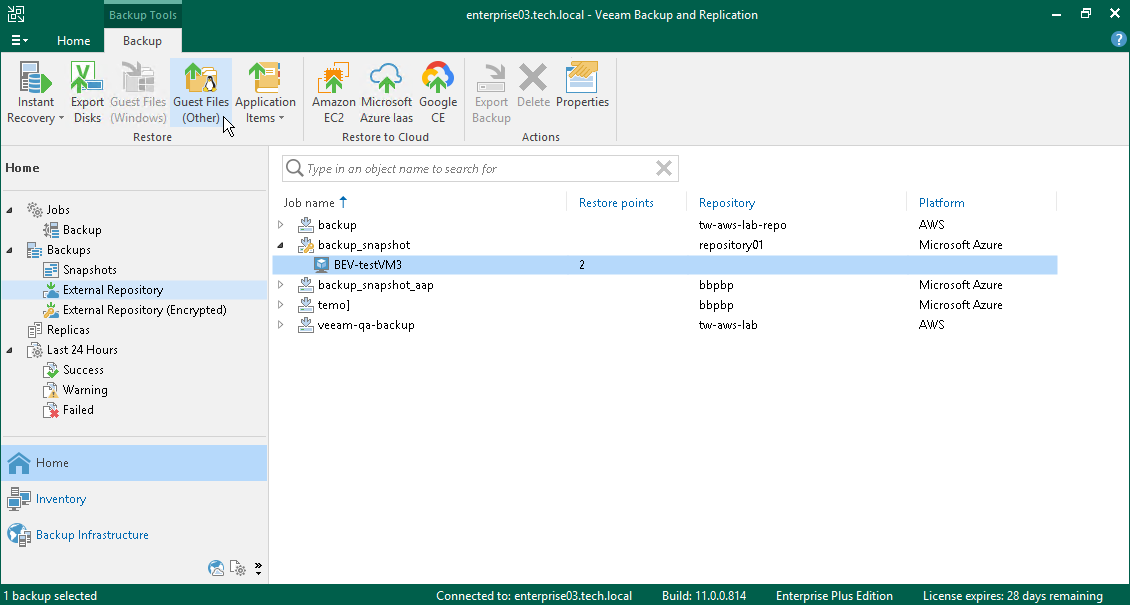Expand the temo] job row

[x=281, y=305]
